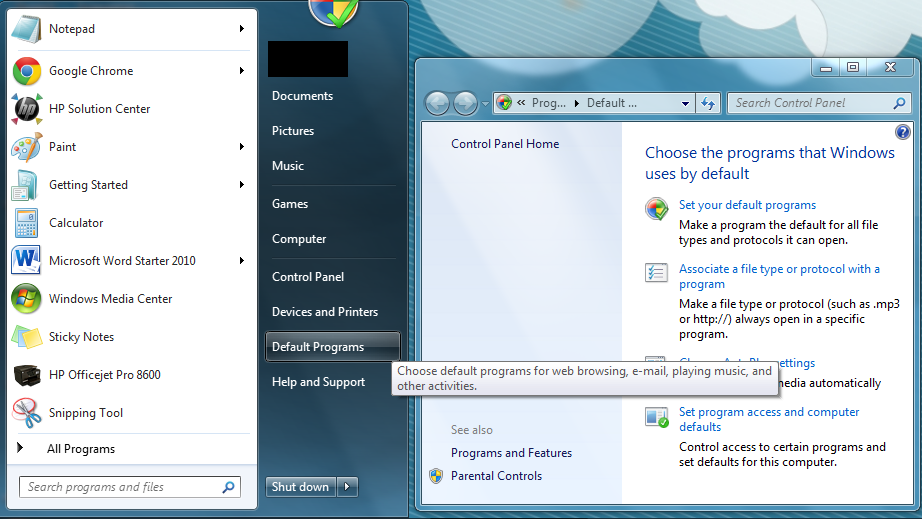Show All Programs list
This screenshot has height=519, width=922.
80,449
